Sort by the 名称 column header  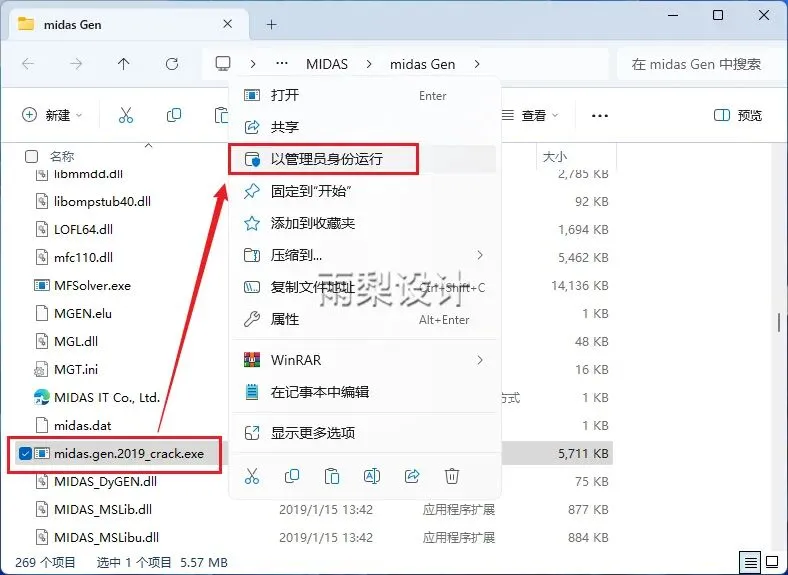(x=62, y=157)
